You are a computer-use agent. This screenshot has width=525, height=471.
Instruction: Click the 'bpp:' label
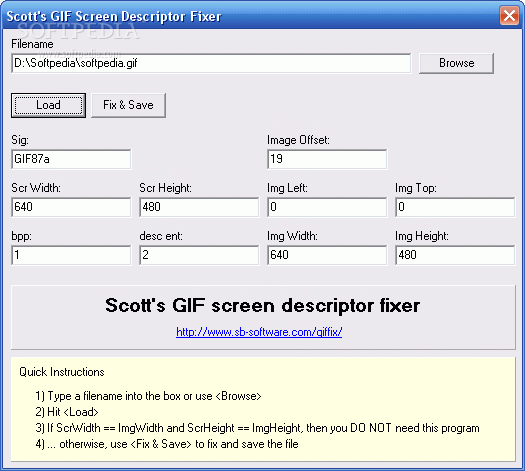click(x=21, y=236)
